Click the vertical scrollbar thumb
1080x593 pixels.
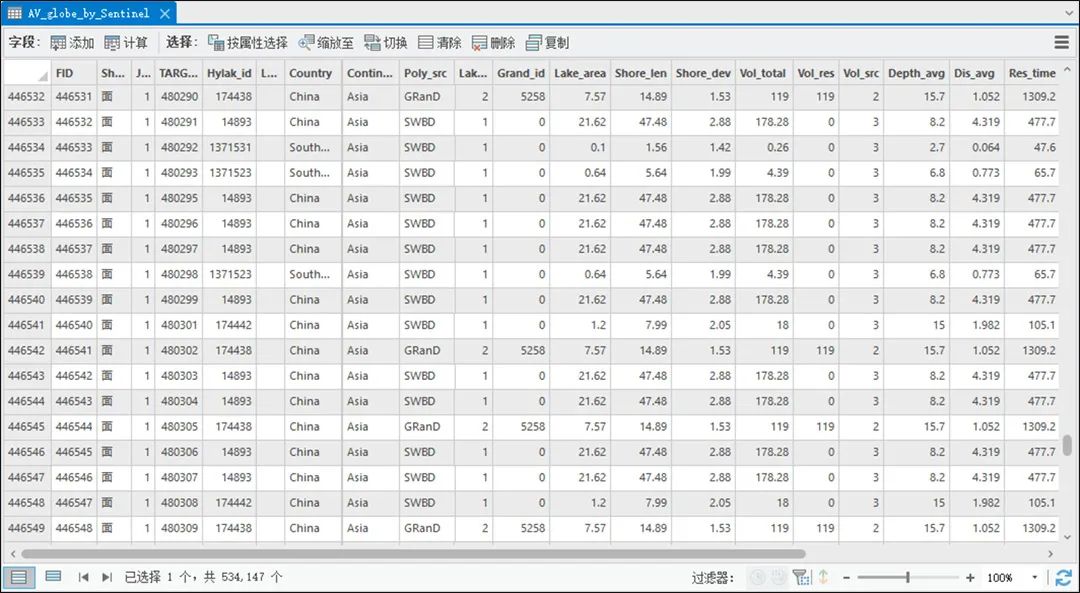(x=1068, y=445)
